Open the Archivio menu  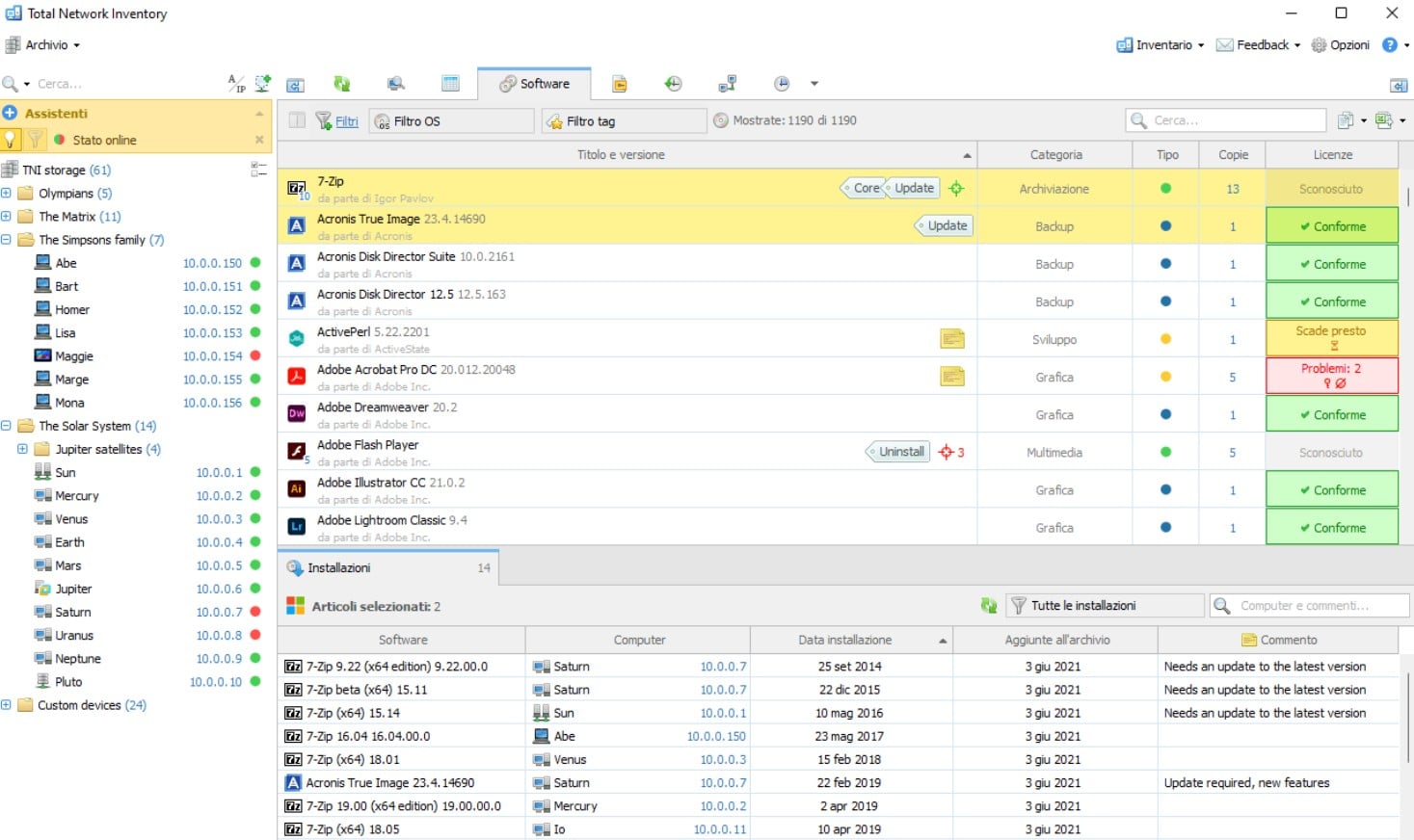43,45
